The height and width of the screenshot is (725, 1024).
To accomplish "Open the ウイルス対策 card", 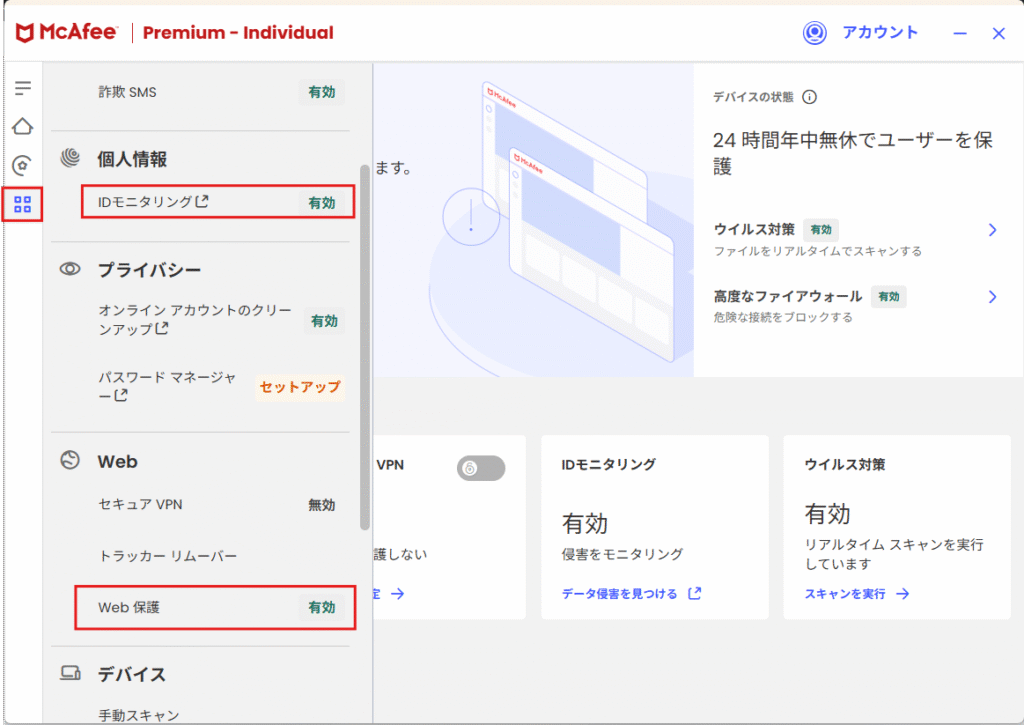I will point(897,528).
